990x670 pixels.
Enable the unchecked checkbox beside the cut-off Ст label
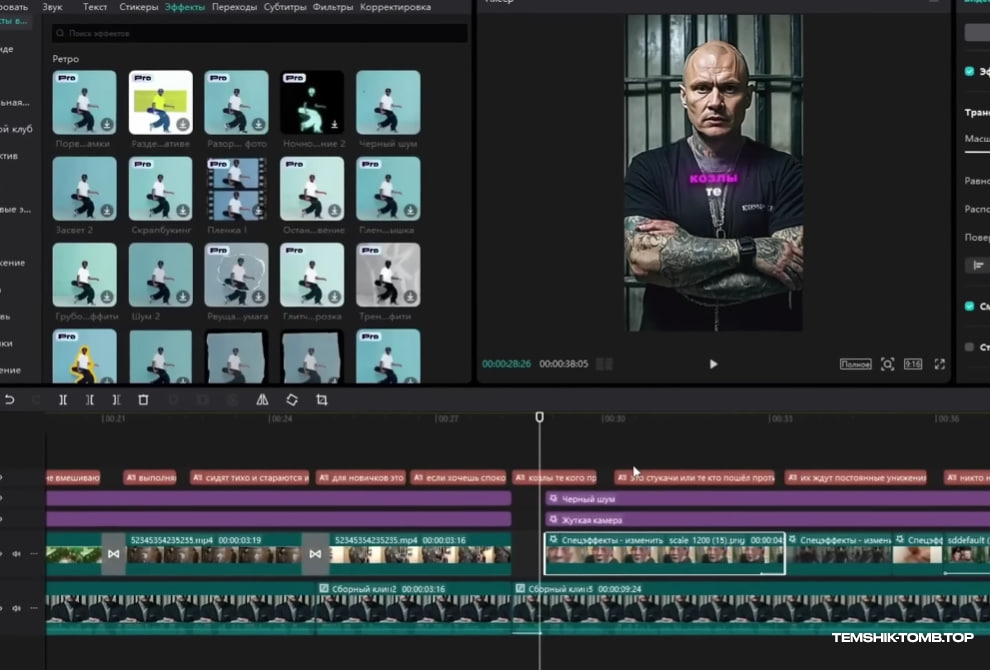(x=970, y=347)
